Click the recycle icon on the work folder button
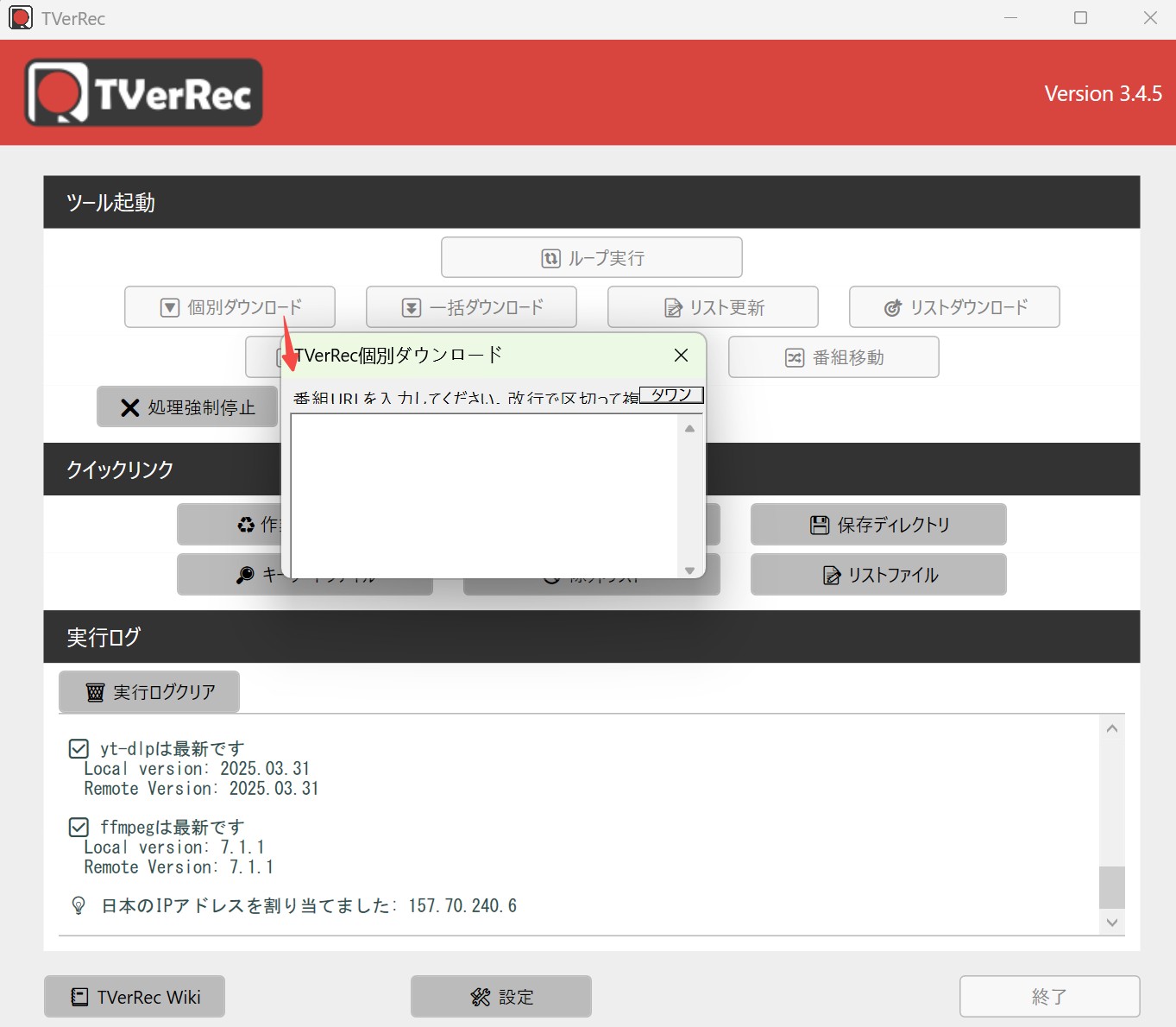 coord(246,525)
